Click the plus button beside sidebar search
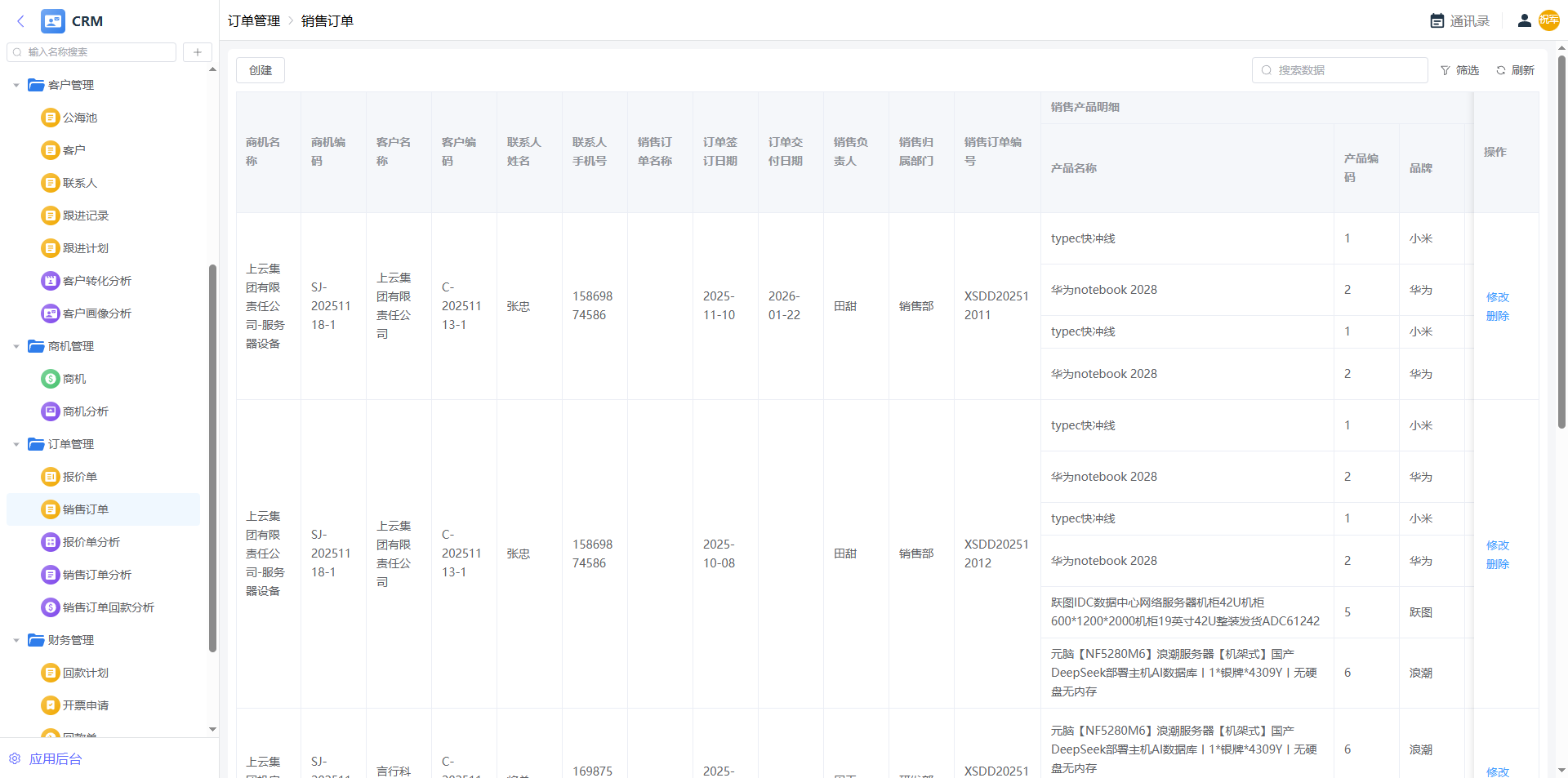Screen dimensions: 1568x778 pos(197,52)
